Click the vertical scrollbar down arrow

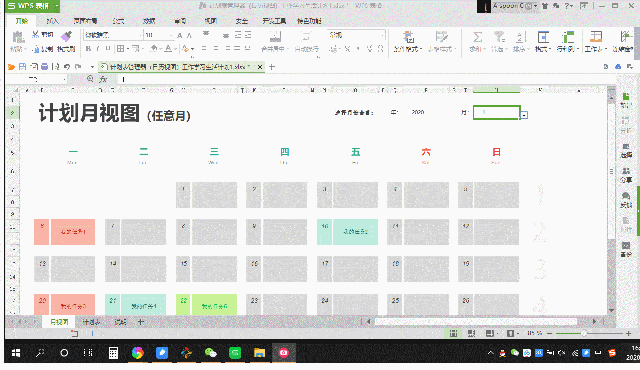click(611, 310)
